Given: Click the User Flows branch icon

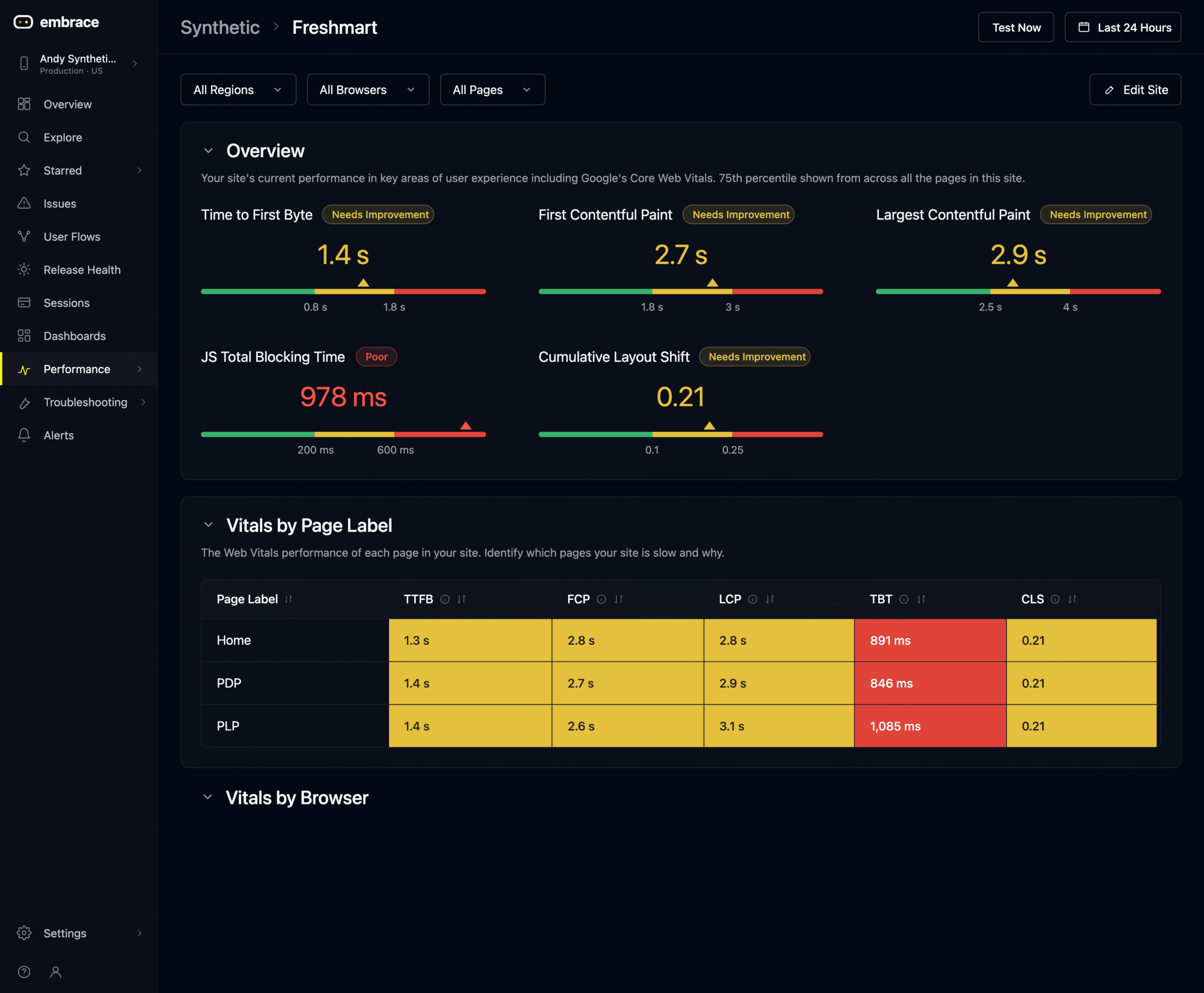Looking at the screenshot, I should pyautogui.click(x=24, y=236).
